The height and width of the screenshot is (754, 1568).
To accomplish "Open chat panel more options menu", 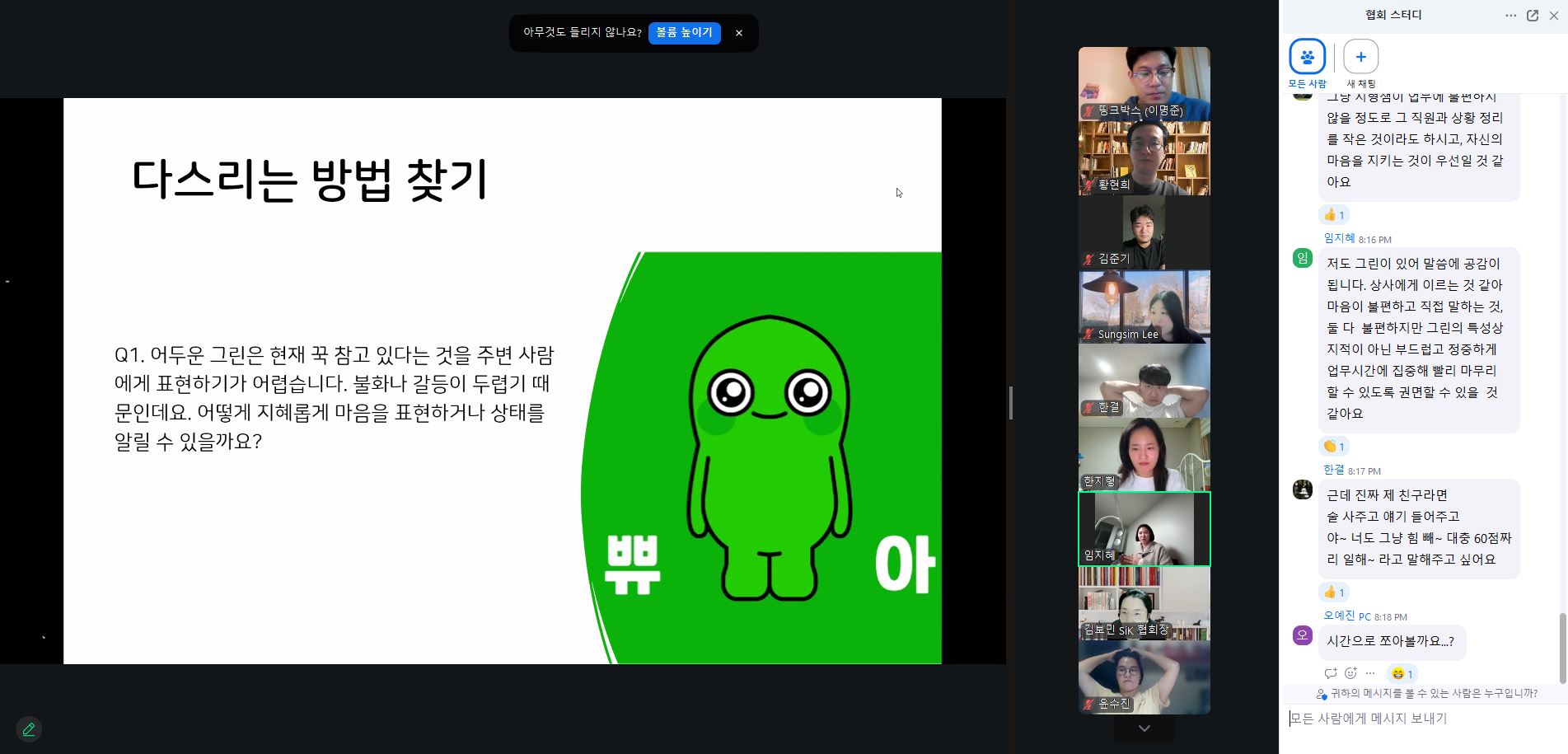I will click(x=1510, y=16).
